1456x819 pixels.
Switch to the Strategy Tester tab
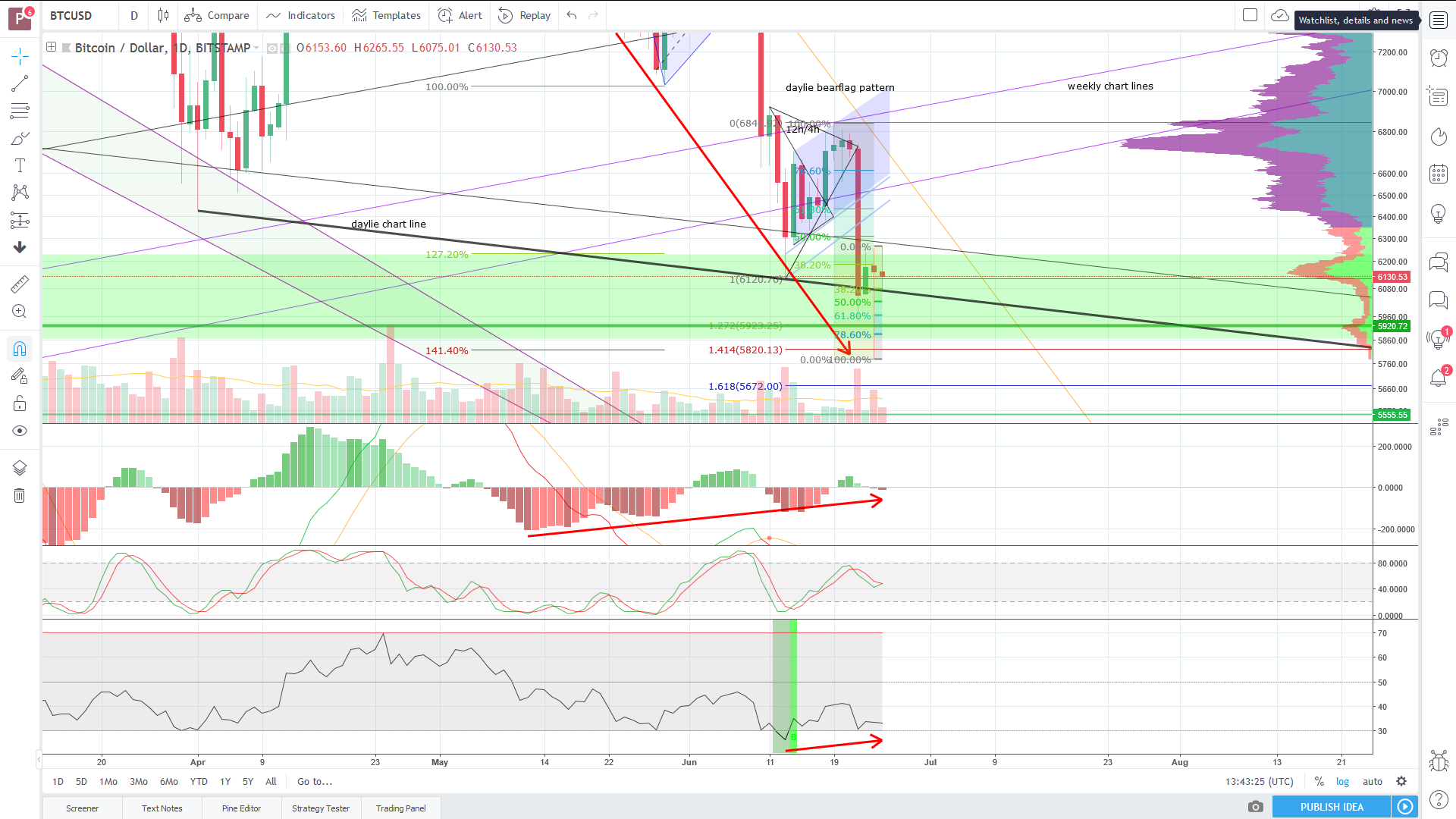coord(321,808)
